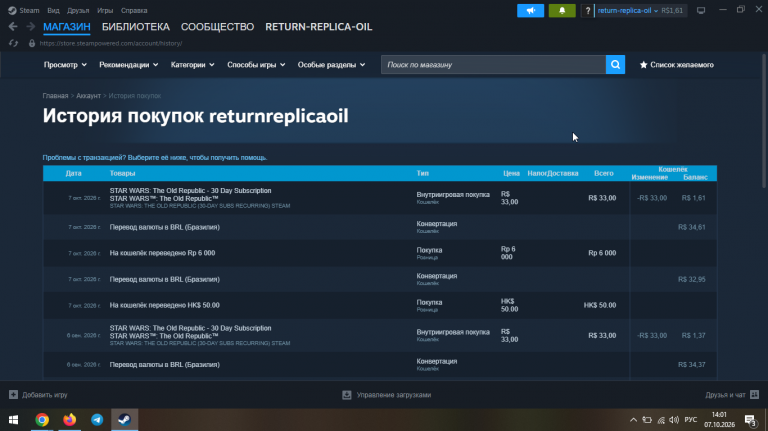The image size is (768, 431).
Task: Open the Друзья menu
Action: tap(78, 10)
